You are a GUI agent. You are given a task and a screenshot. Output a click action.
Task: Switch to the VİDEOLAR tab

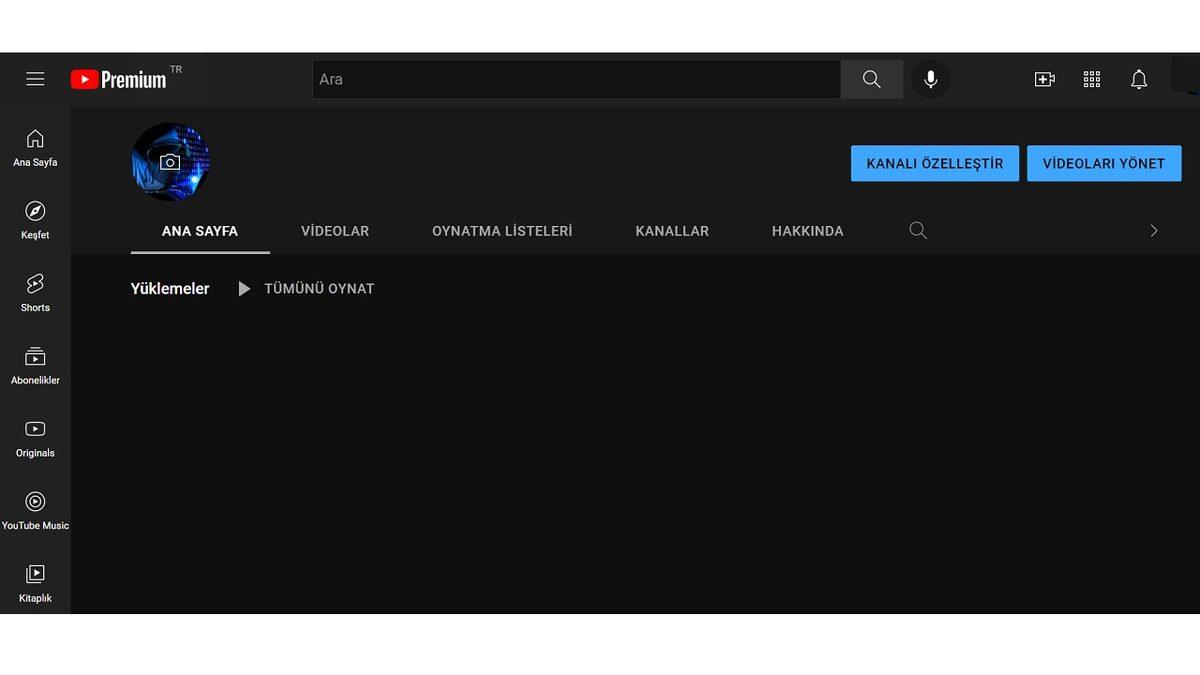tap(335, 230)
